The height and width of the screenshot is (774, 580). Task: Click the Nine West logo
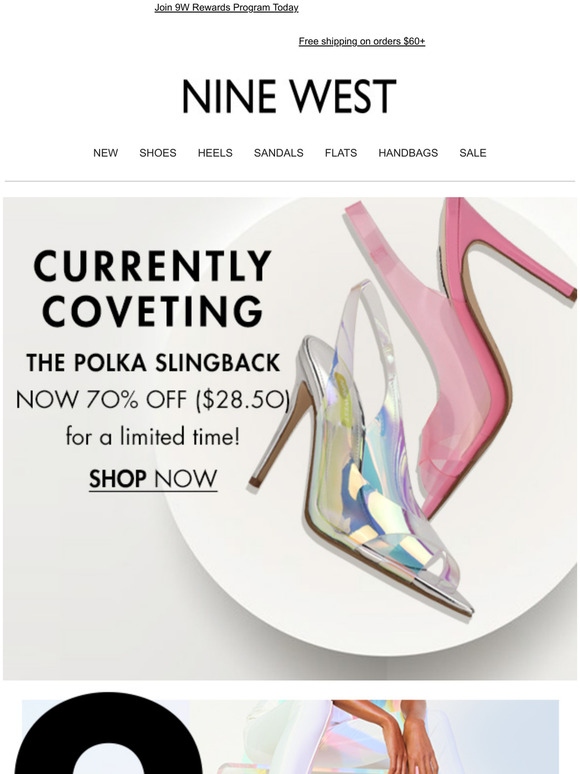pos(290,96)
